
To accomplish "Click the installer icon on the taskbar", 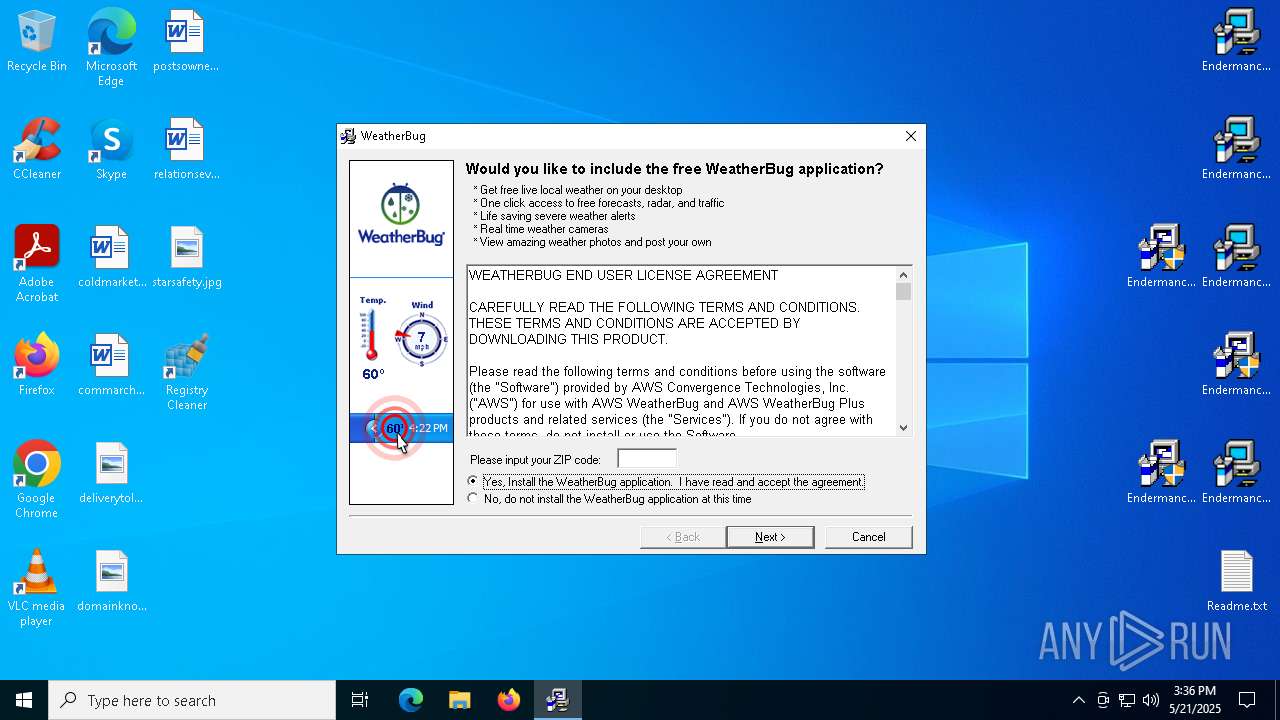I will 557,700.
